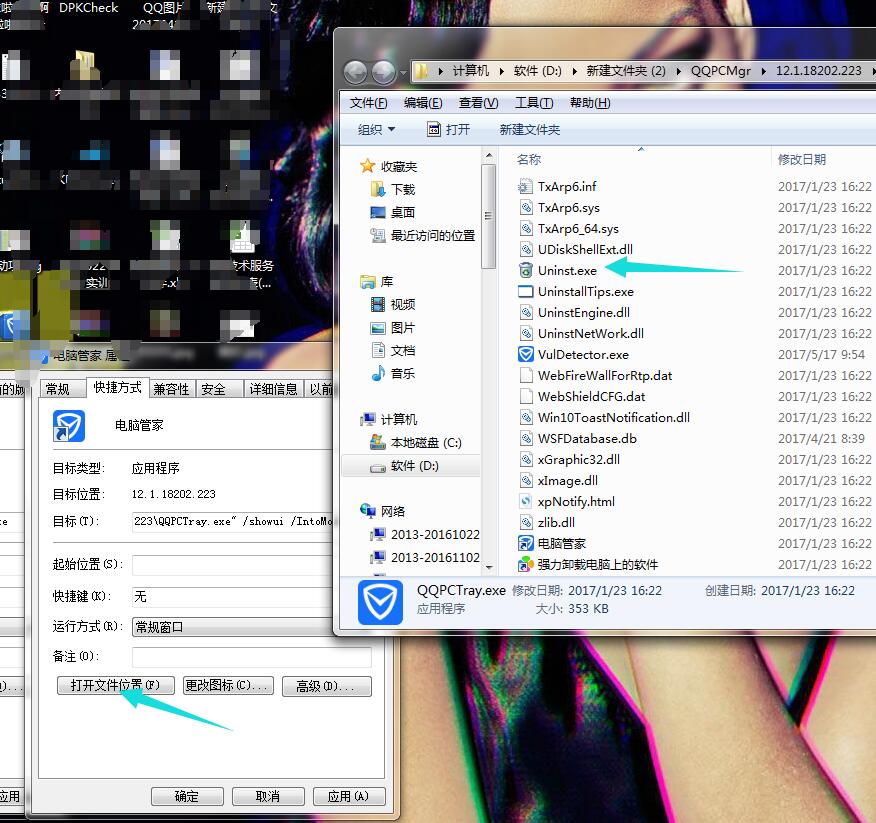Open network computer 2013-20161102
876x823 pixels.
point(425,557)
